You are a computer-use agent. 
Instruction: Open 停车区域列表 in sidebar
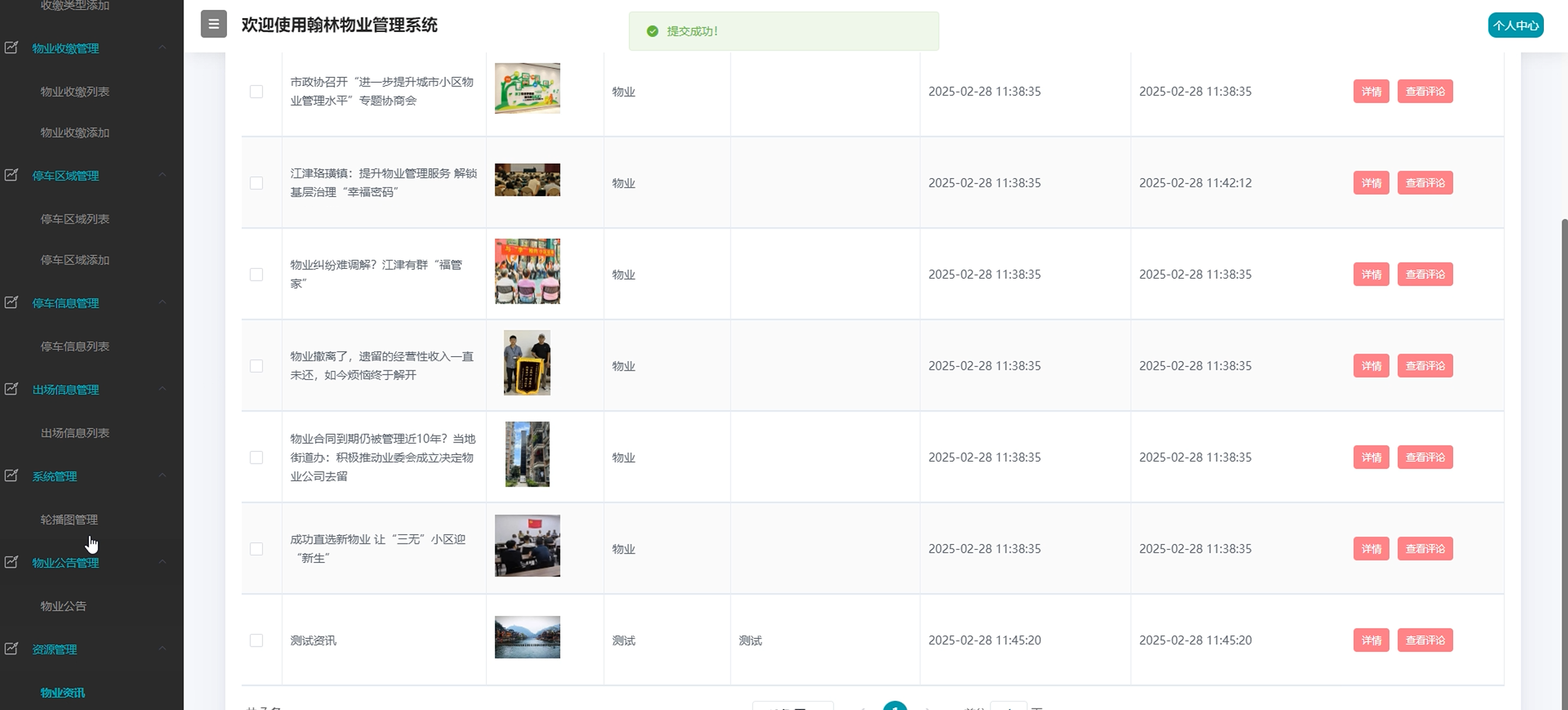click(x=75, y=219)
